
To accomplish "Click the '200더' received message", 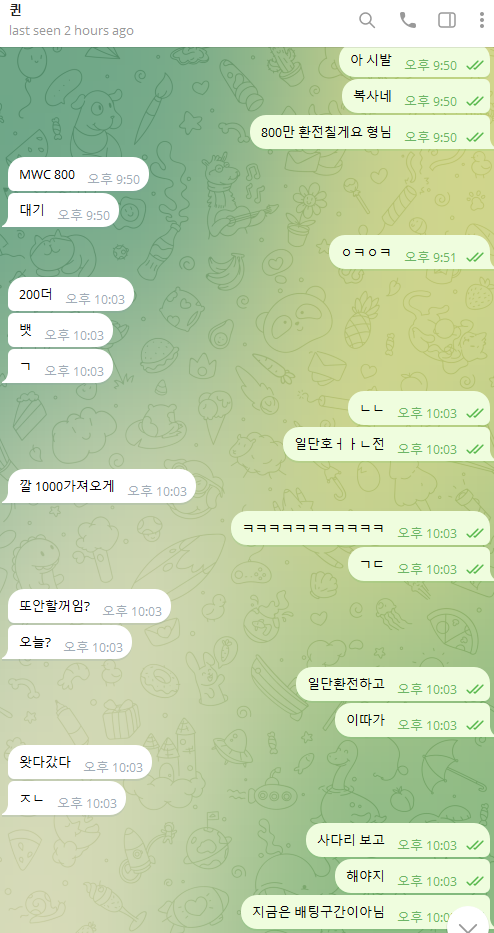I will click(x=71, y=294).
